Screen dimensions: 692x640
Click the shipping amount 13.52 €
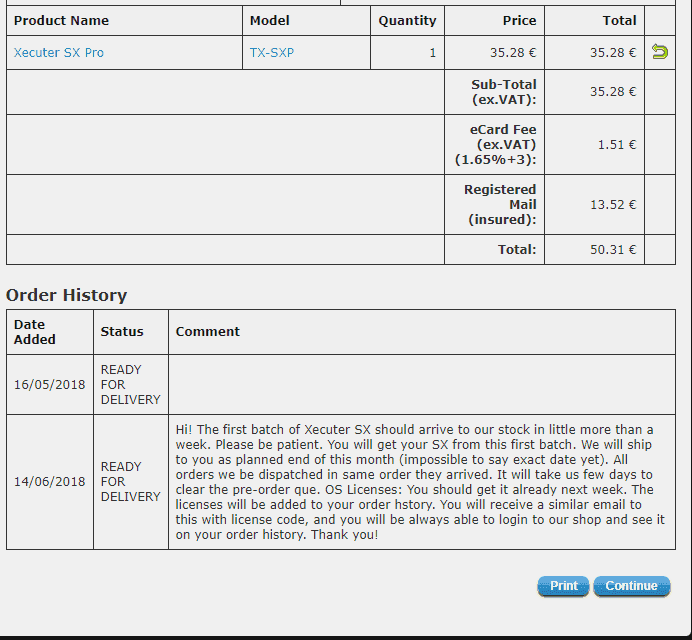click(613, 204)
